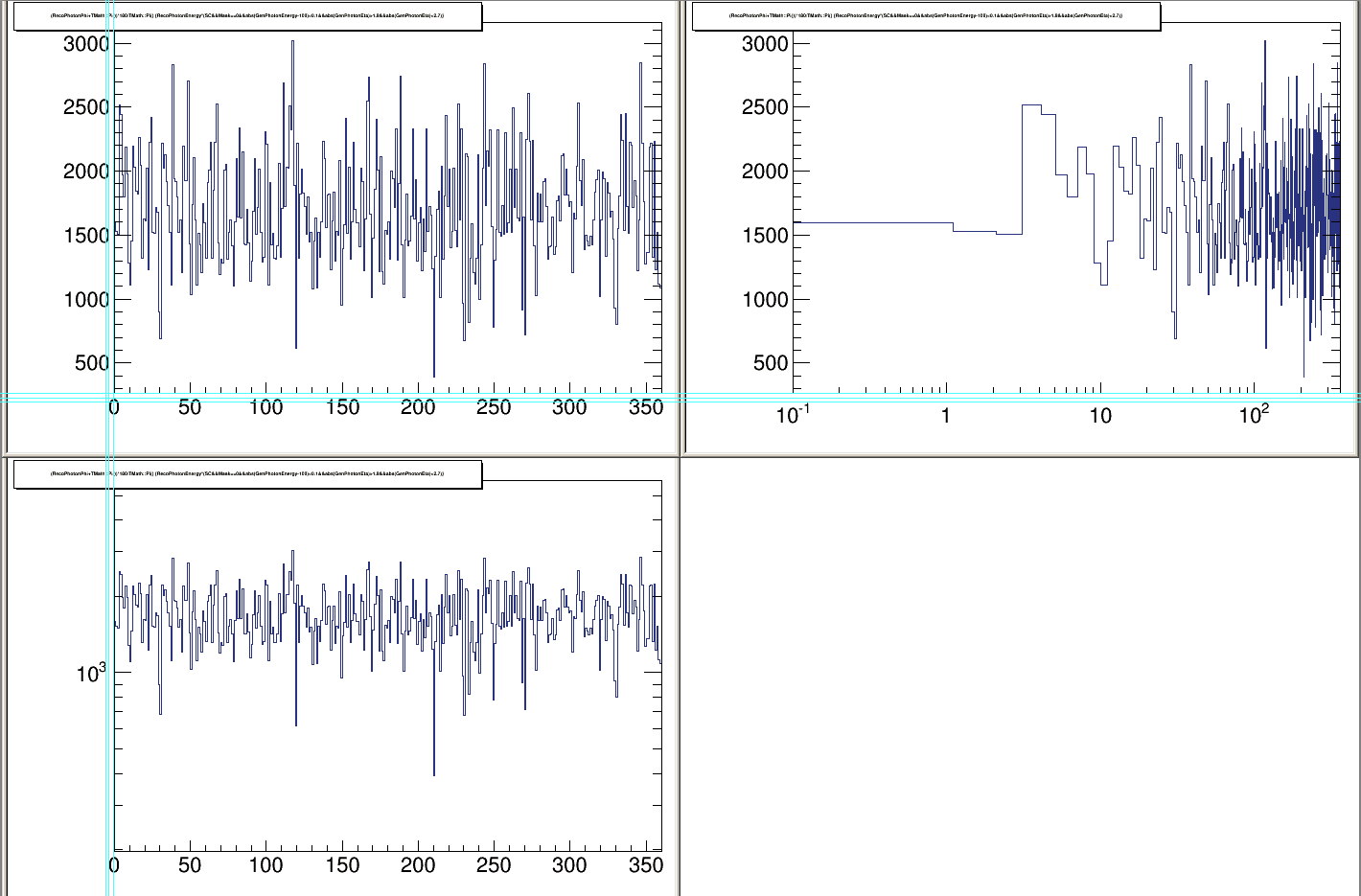This screenshot has height=896, width=1361.
Task: Click the 3000 y-axis label in top-left plot
Action: coord(86,44)
